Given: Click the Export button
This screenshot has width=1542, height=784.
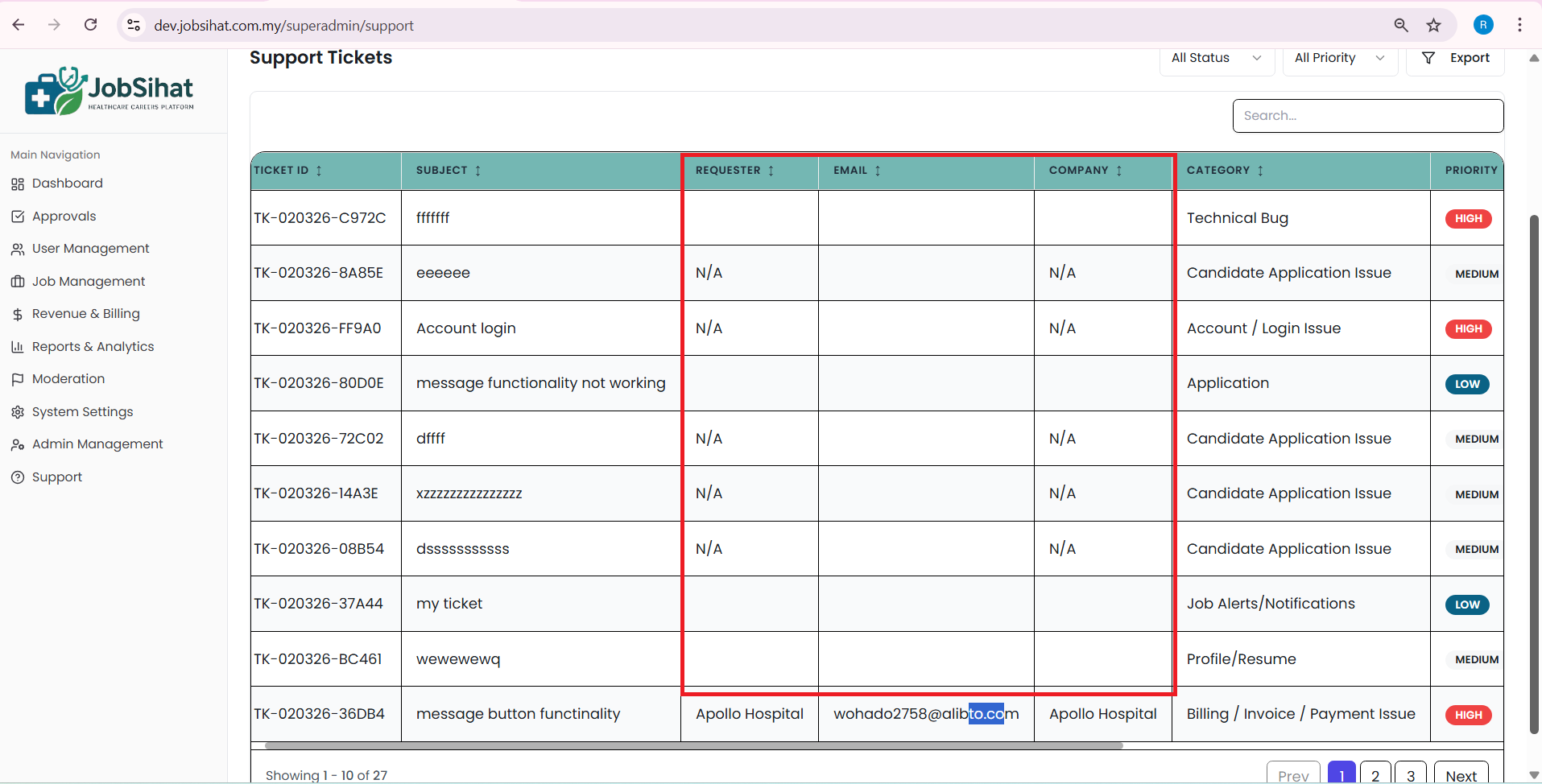Looking at the screenshot, I should pos(1456,58).
